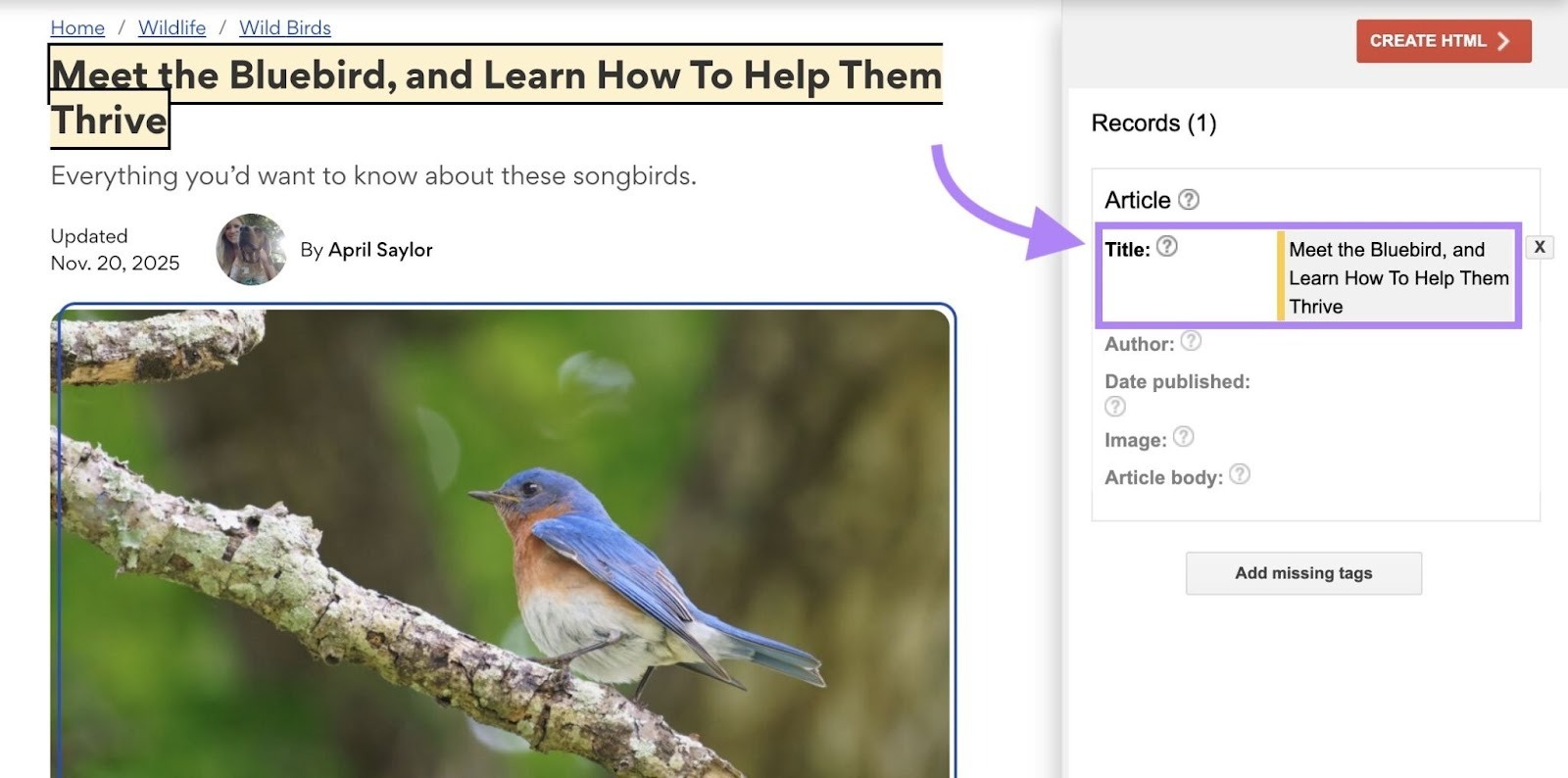Click the Records (1) heading
Screen dimensions: 1568x778
coord(1153,123)
